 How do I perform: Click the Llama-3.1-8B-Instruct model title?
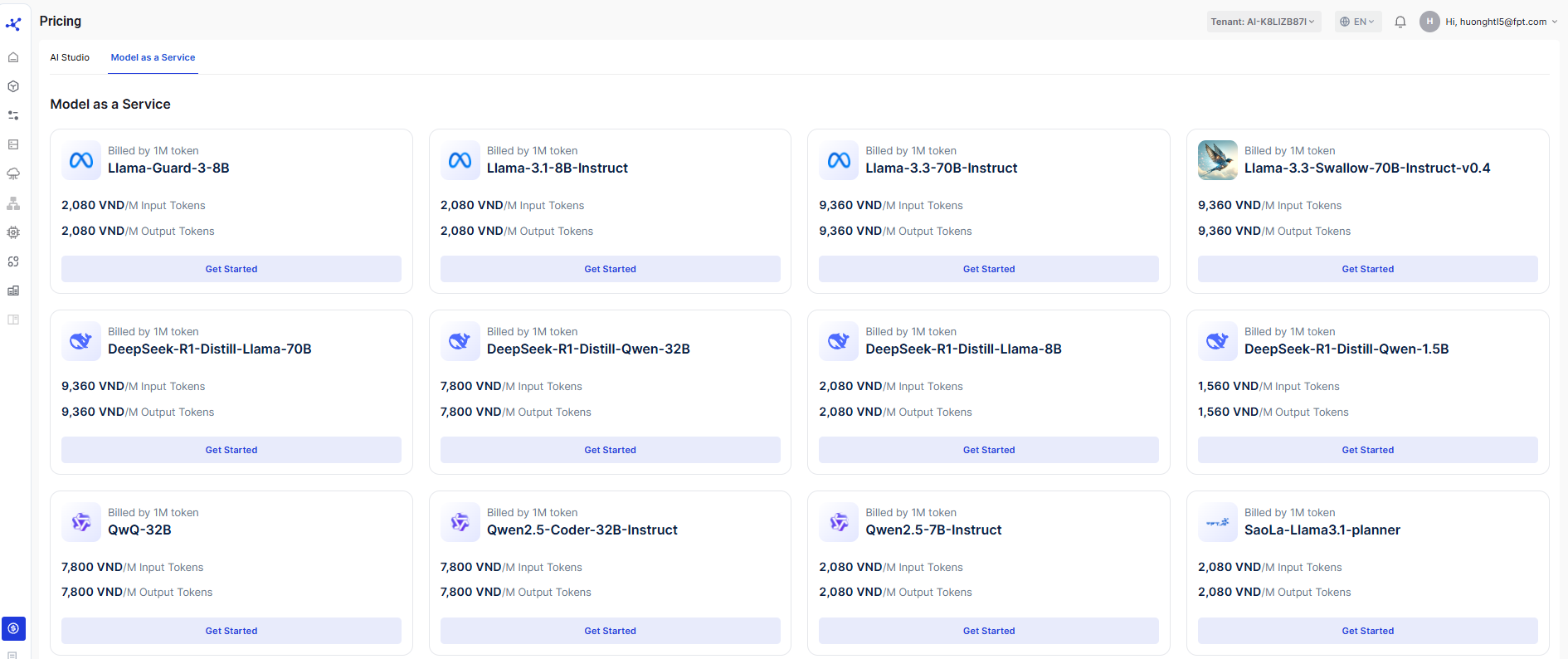click(558, 168)
